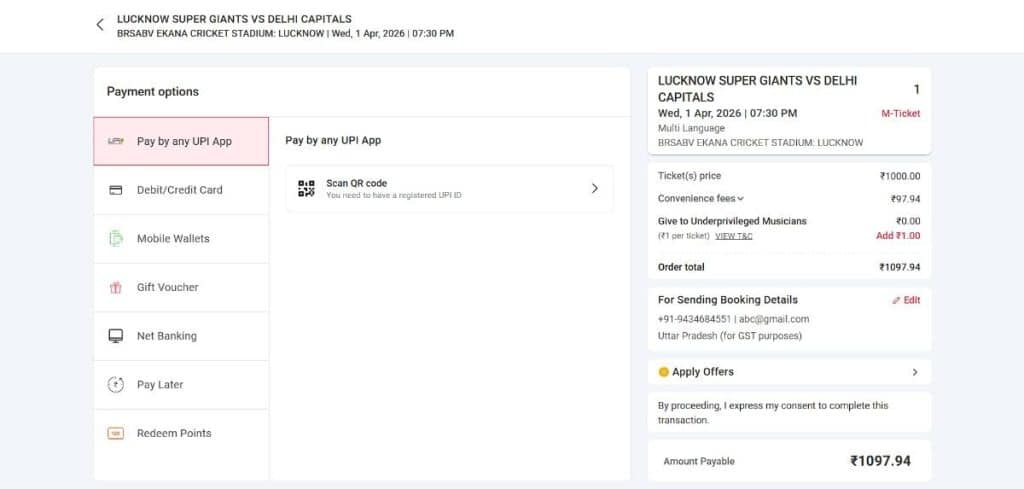The width and height of the screenshot is (1024, 489).
Task: Click Order total amount ₹1097.94
Action: 900,267
